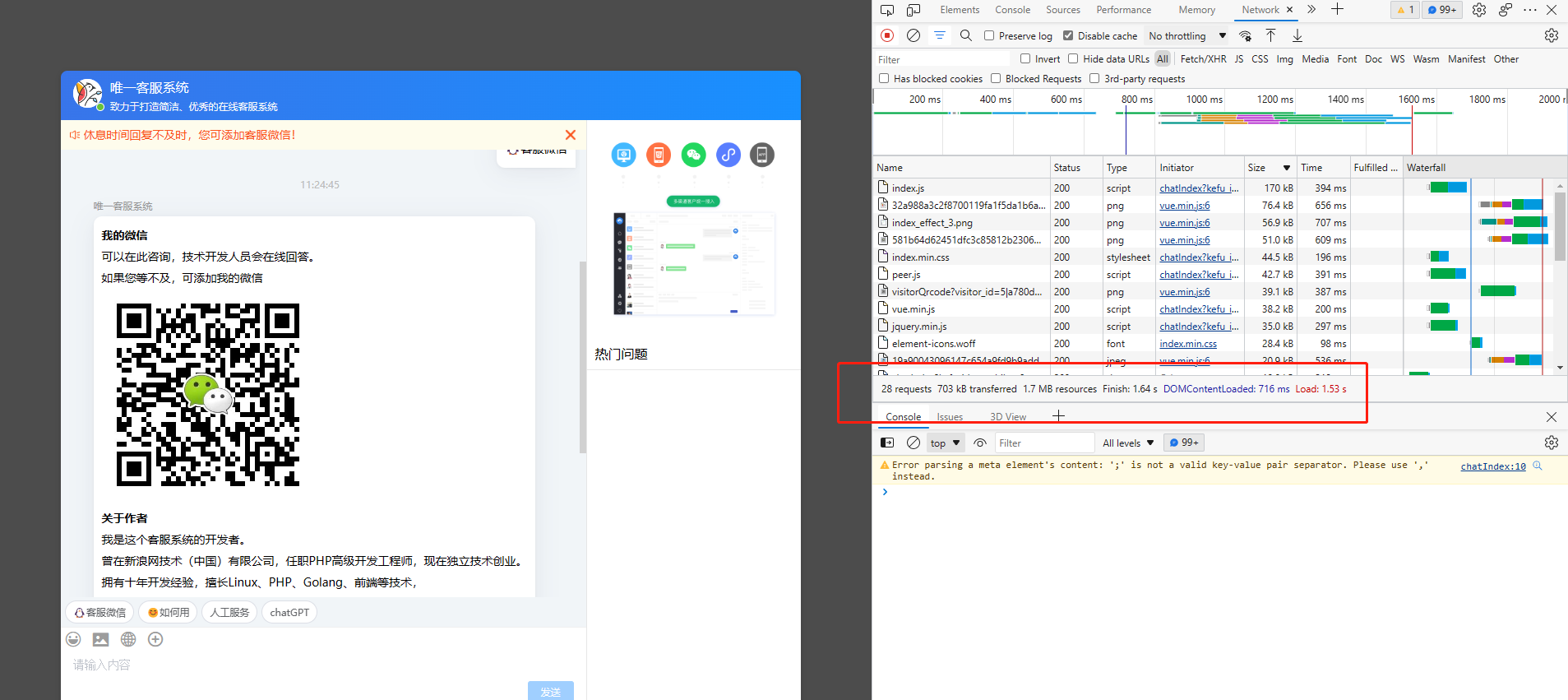Add a drawer tool with plus
Screen dimensions: 1568x700
point(1058,416)
